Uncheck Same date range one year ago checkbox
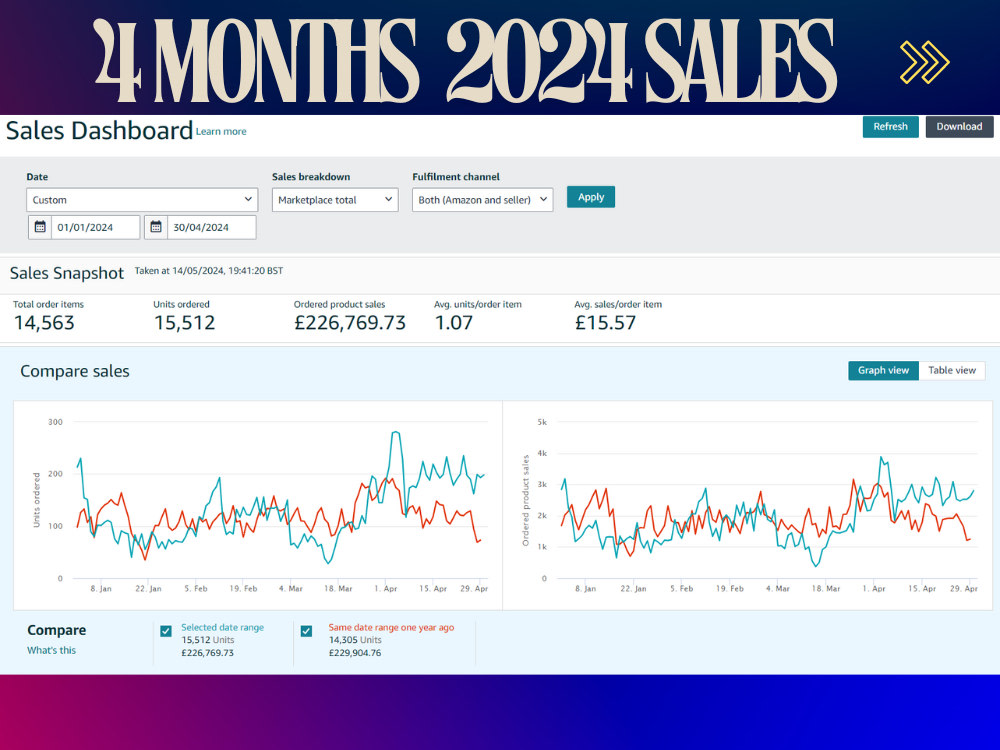 pyautogui.click(x=306, y=631)
